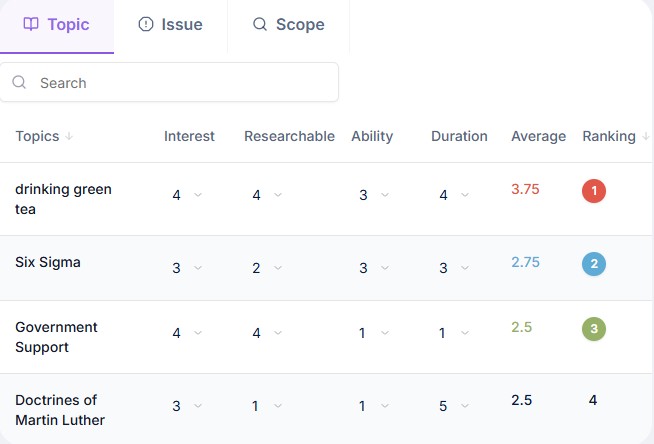Open Duration dropdown for Six Sigma
This screenshot has width=654, height=444.
454,268
